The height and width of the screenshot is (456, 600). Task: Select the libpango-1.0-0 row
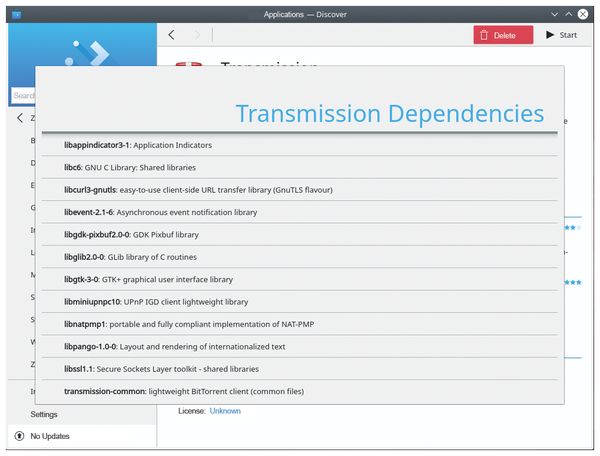tap(300, 347)
